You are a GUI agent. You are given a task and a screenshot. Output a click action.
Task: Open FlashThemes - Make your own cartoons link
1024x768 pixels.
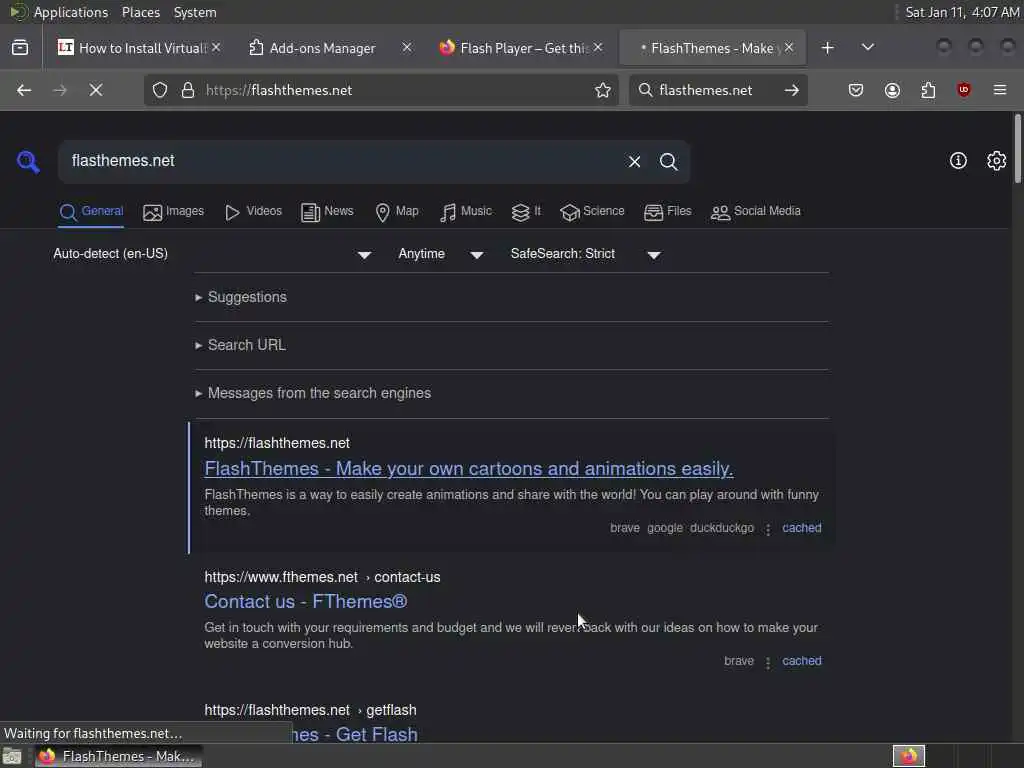pyautogui.click(x=468, y=469)
